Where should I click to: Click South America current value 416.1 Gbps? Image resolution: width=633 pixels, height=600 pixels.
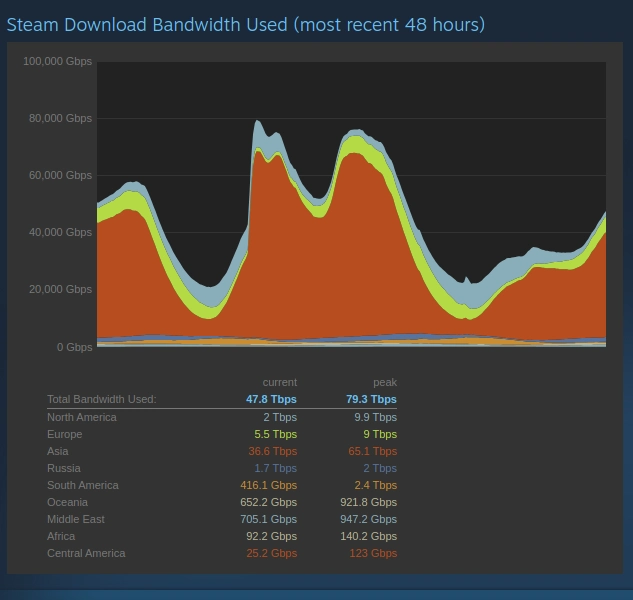pyautogui.click(x=269, y=485)
